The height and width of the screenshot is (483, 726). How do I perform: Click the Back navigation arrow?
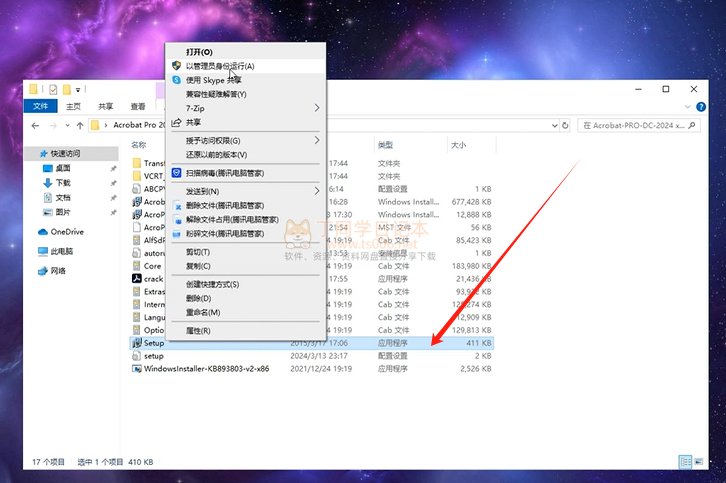pos(36,125)
